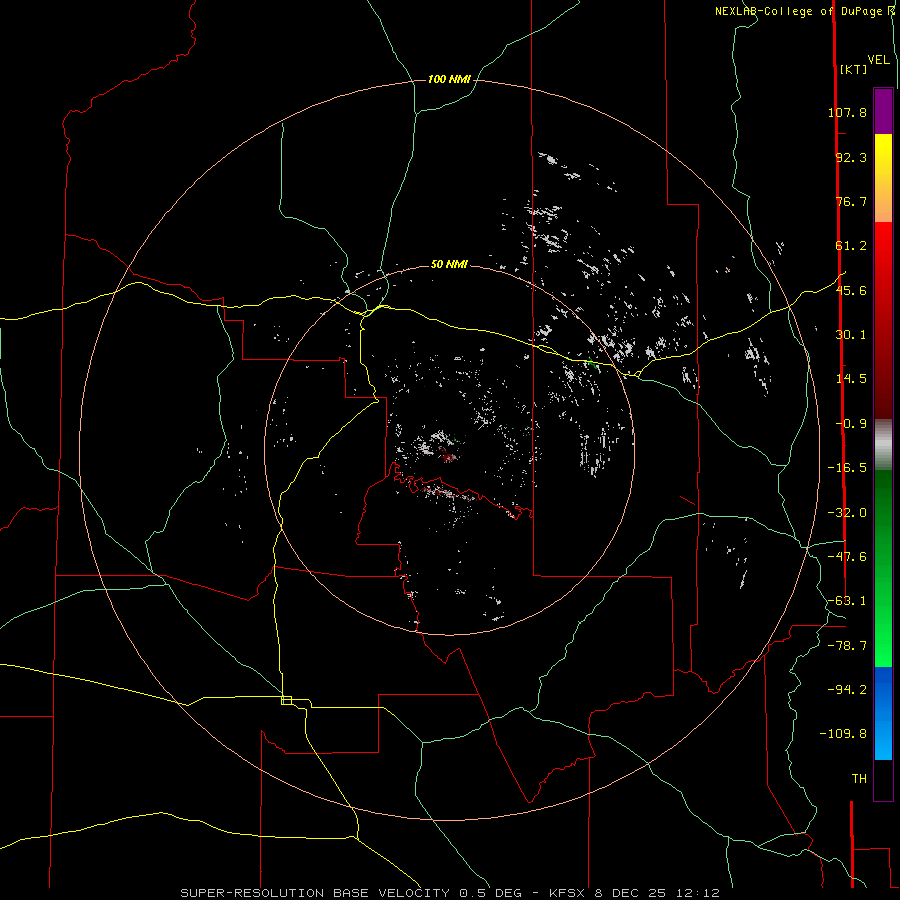Click the [KT] units label
Screen dimensions: 900x900
coord(854,69)
